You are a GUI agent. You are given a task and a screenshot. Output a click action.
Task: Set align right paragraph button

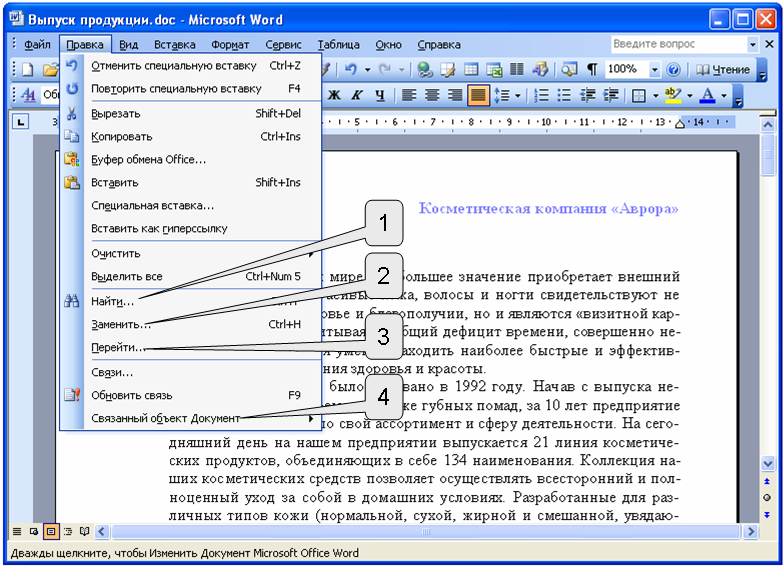[455, 95]
